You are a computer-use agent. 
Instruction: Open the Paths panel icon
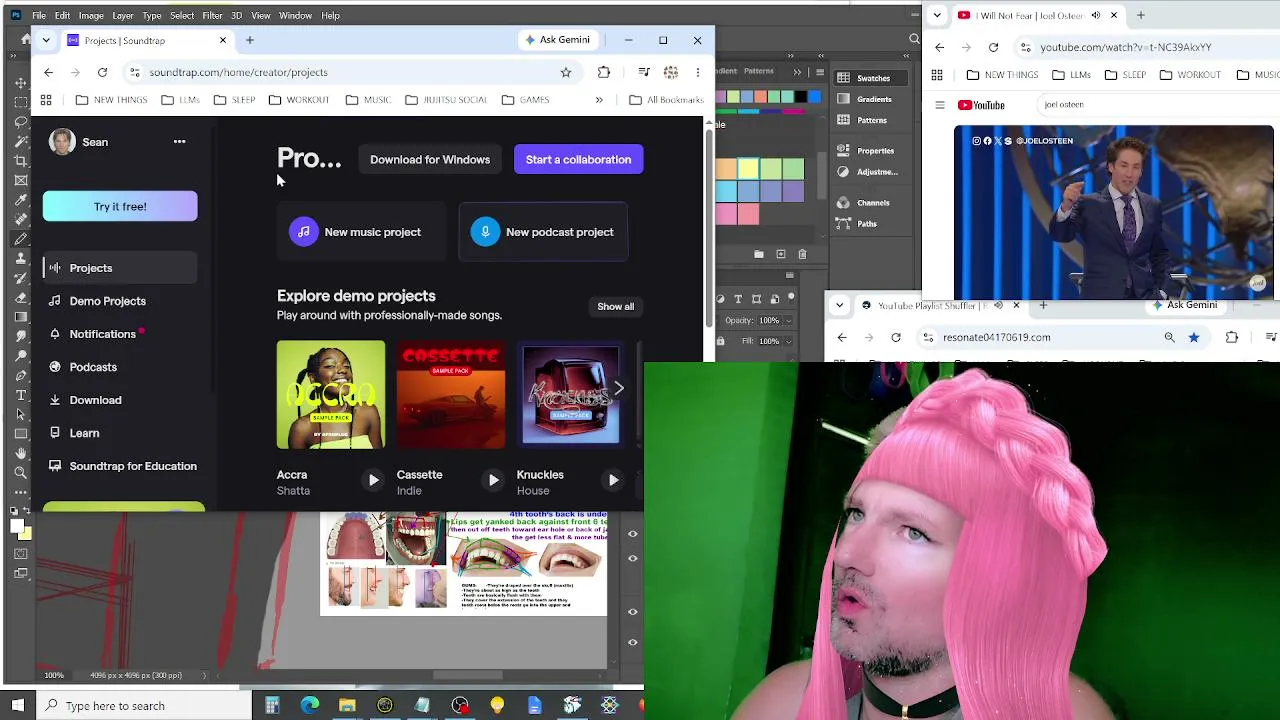click(843, 224)
